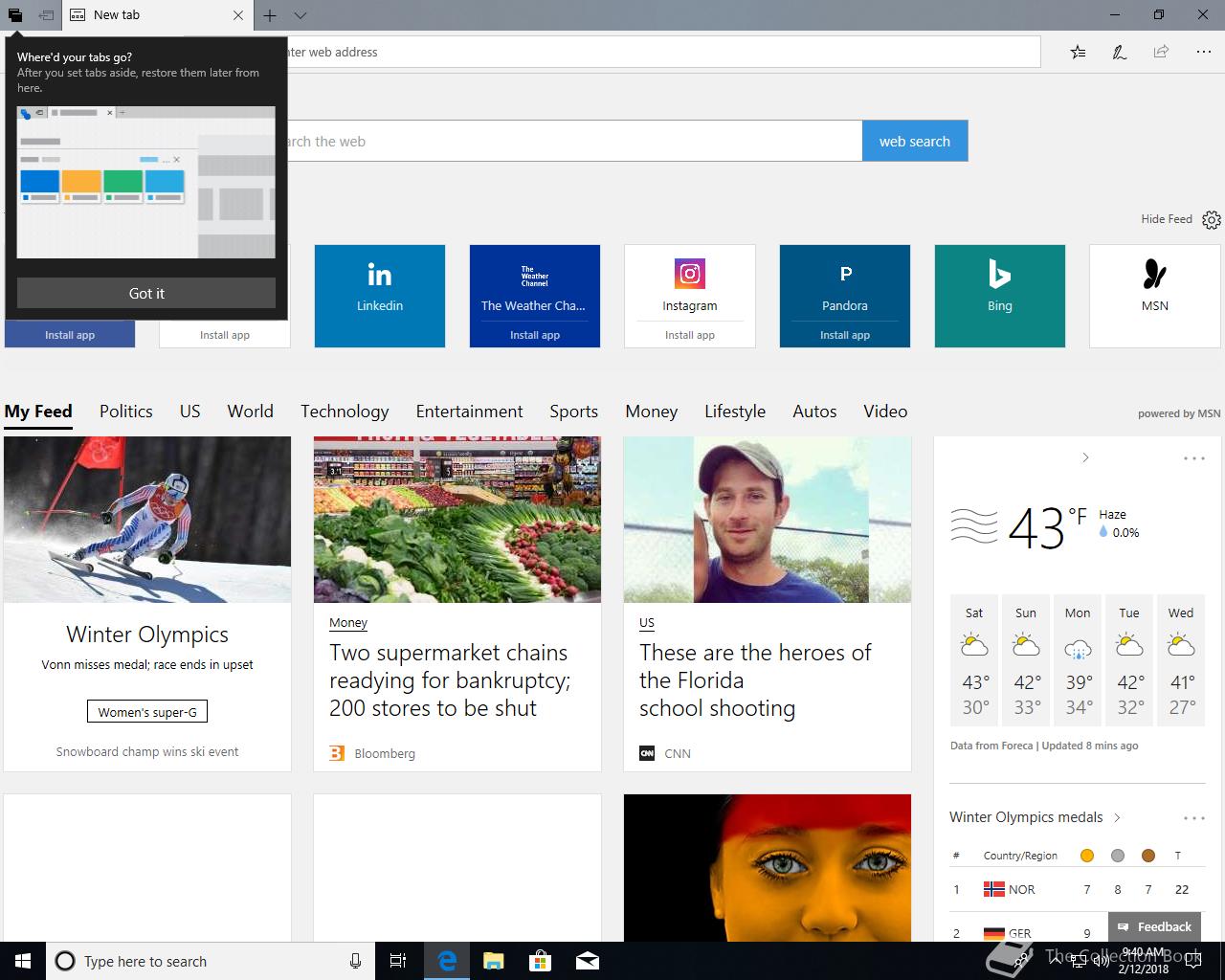Switch to the Autos tab

[814, 412]
